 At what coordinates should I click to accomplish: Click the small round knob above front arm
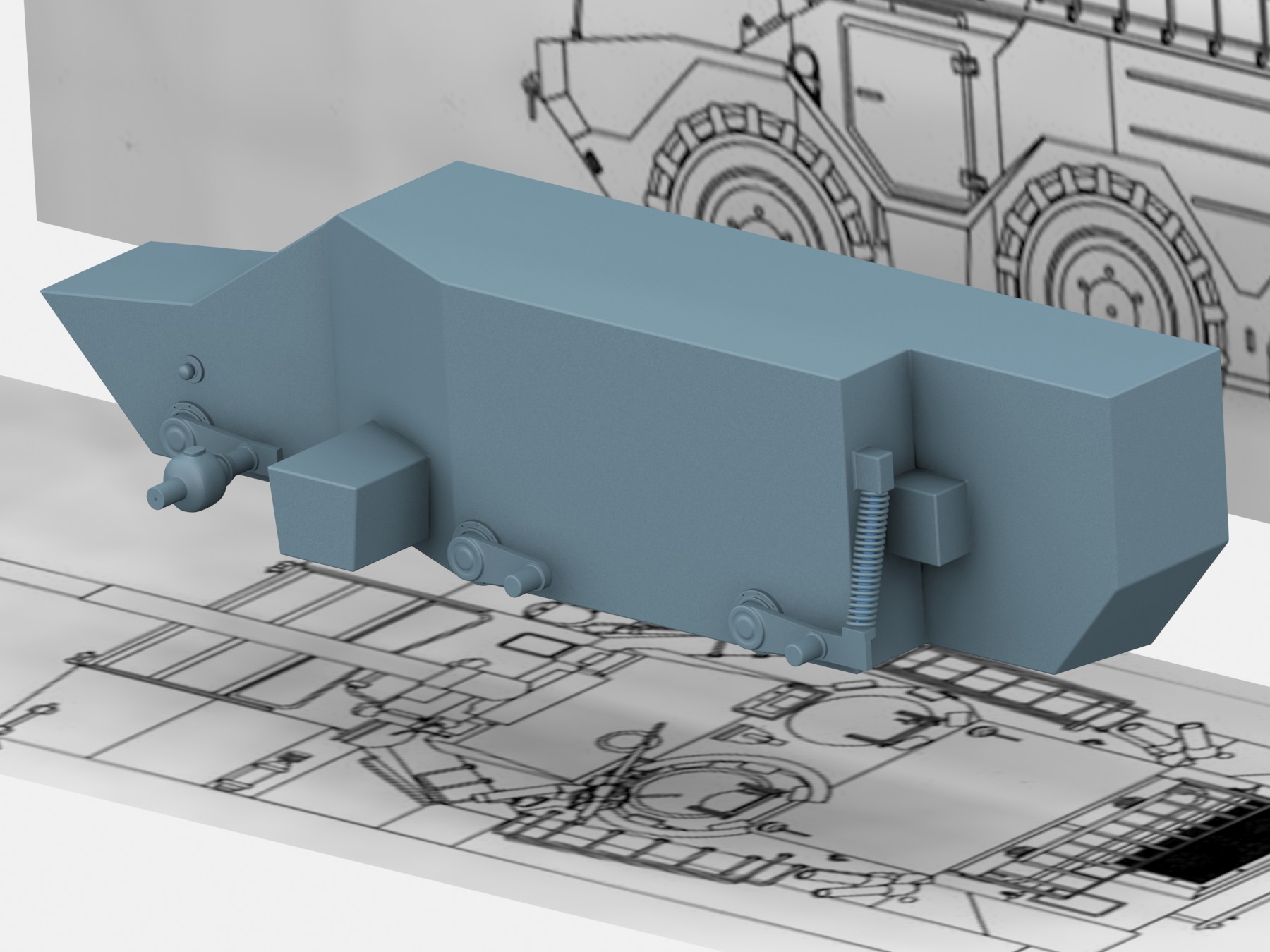click(188, 368)
